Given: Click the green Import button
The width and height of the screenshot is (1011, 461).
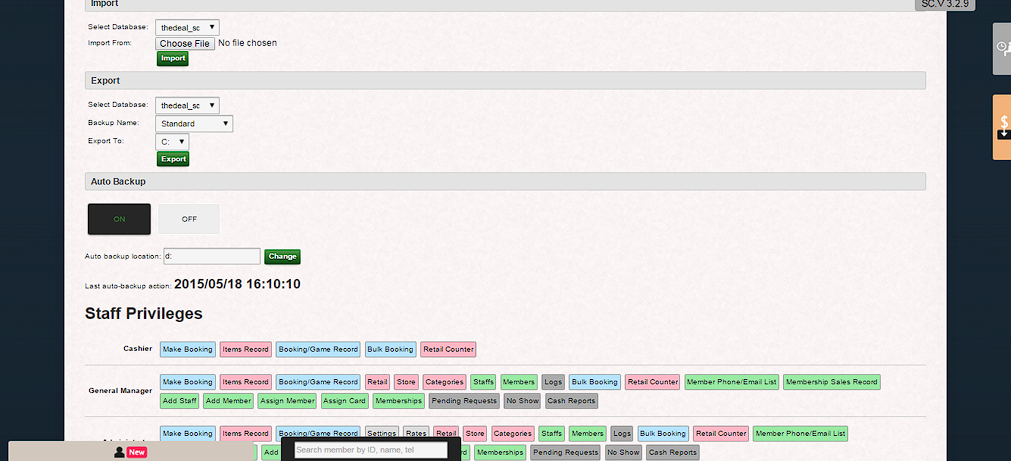Looking at the screenshot, I should click(x=173, y=59).
